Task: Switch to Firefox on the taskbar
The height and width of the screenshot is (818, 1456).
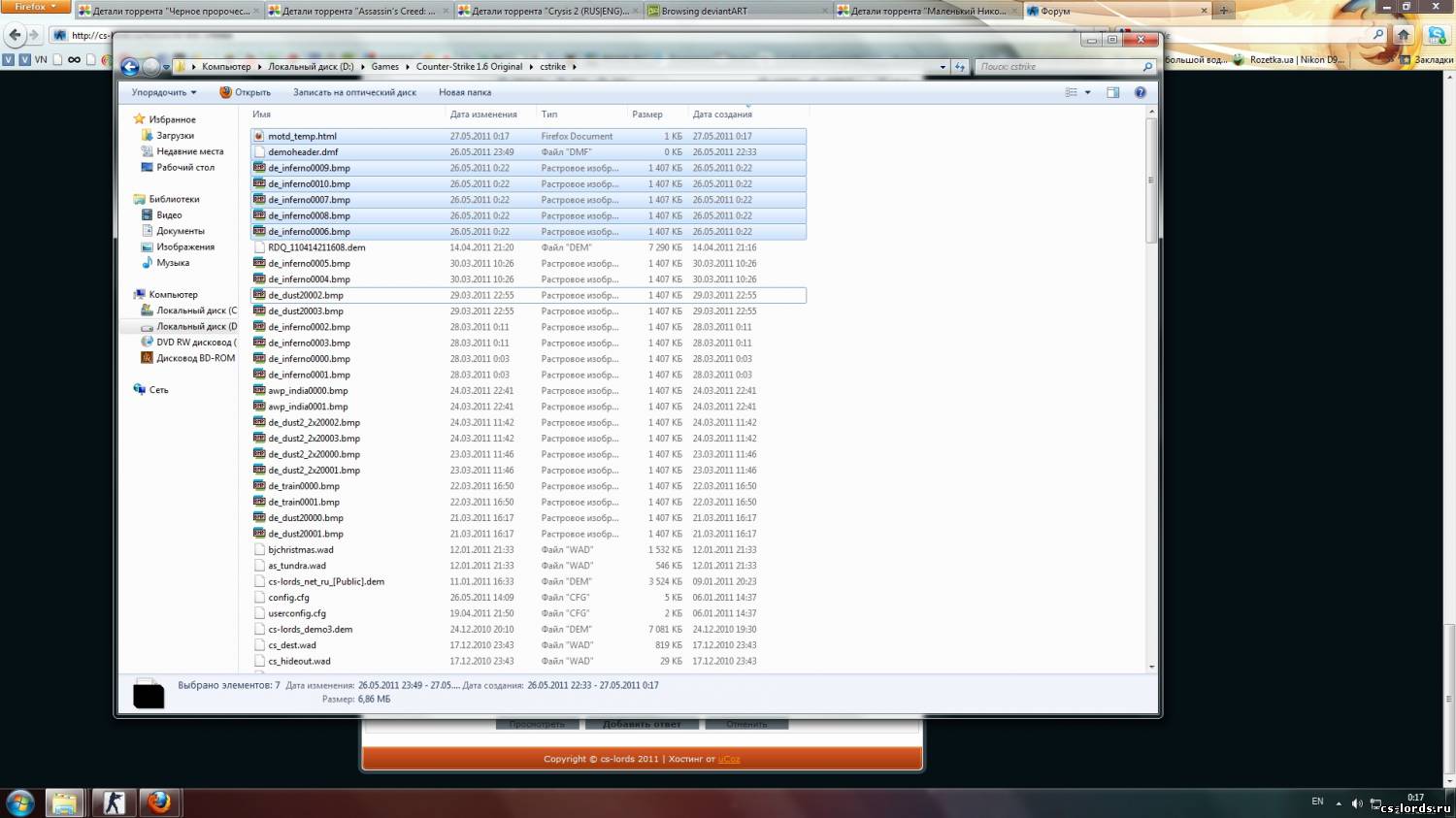Action: 160,802
